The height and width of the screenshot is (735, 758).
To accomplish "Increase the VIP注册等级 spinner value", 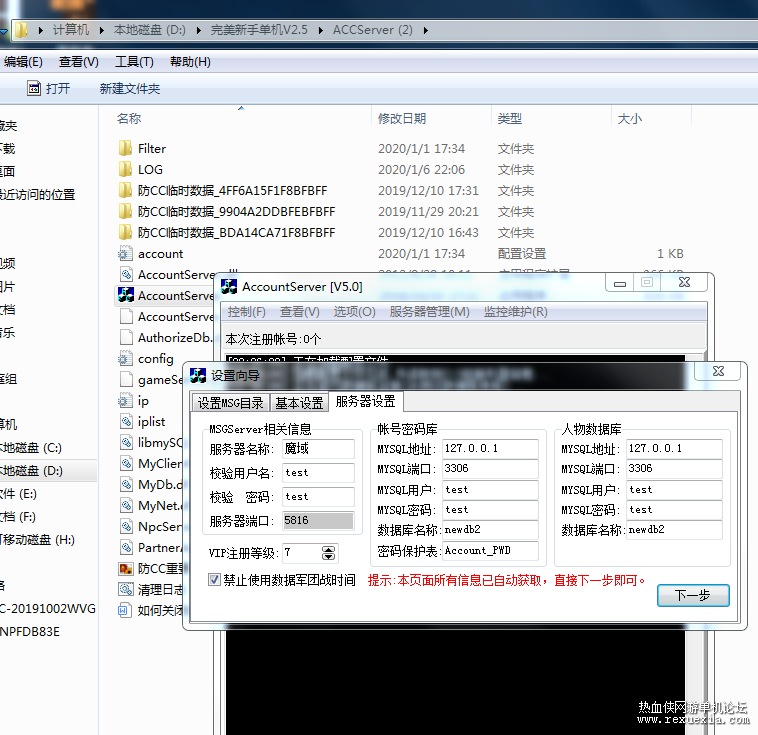I will (x=329, y=549).
